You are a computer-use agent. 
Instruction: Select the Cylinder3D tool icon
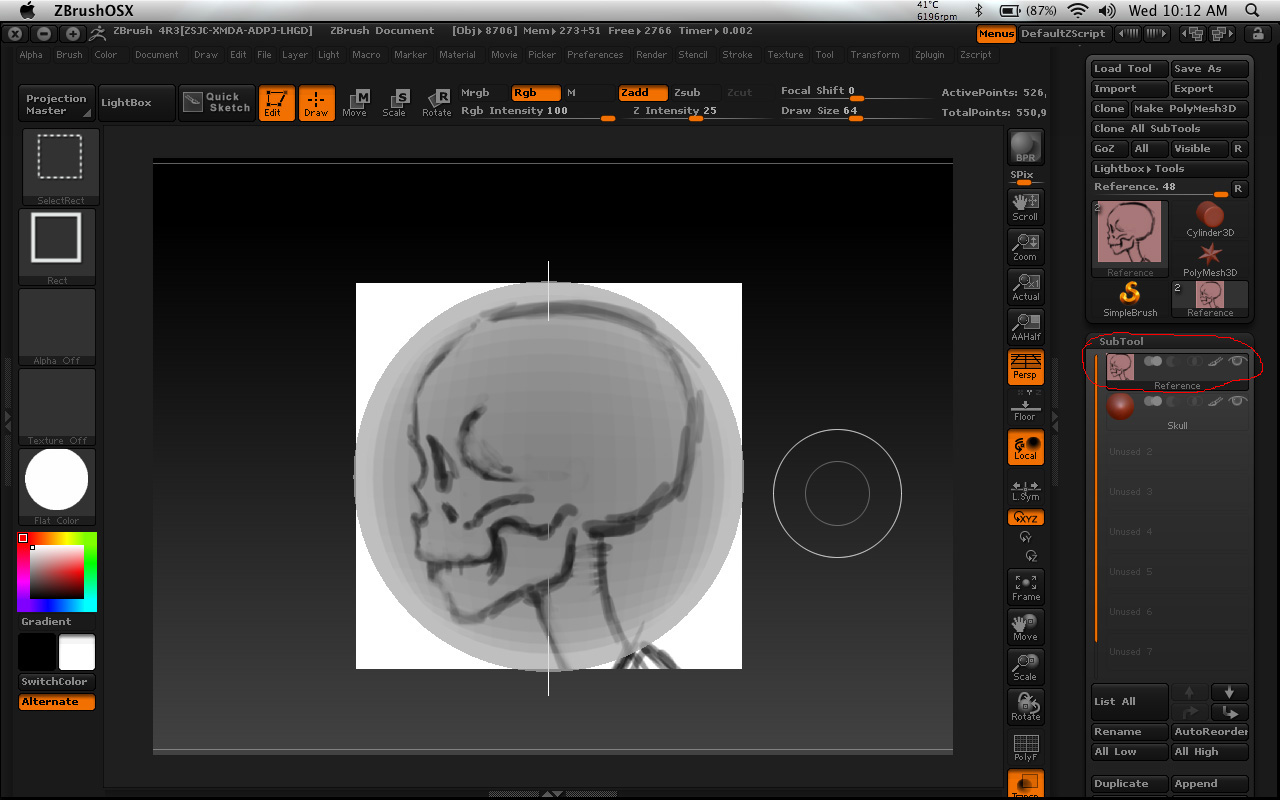(1210, 219)
